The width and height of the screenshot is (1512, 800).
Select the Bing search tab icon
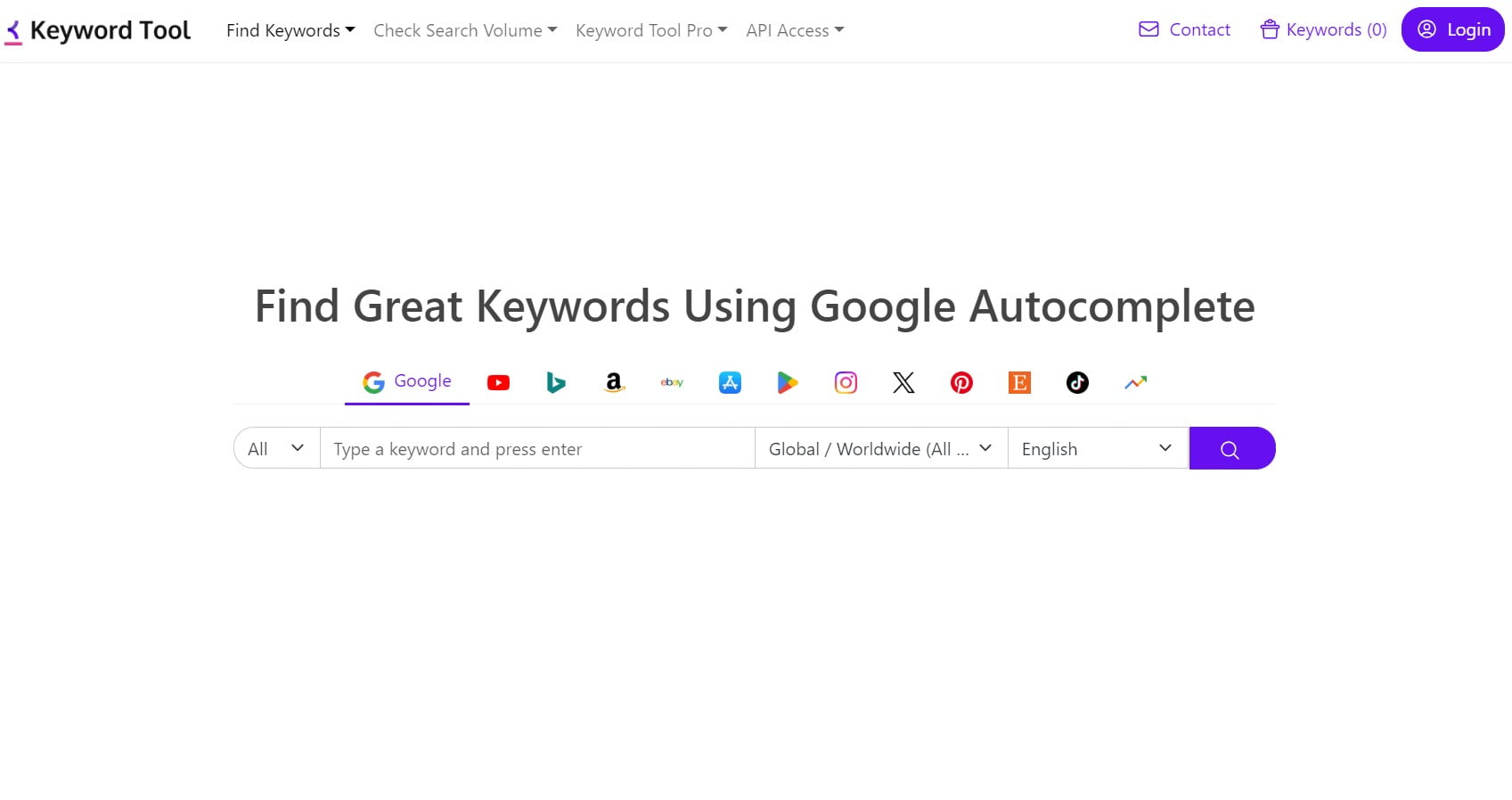click(x=556, y=382)
